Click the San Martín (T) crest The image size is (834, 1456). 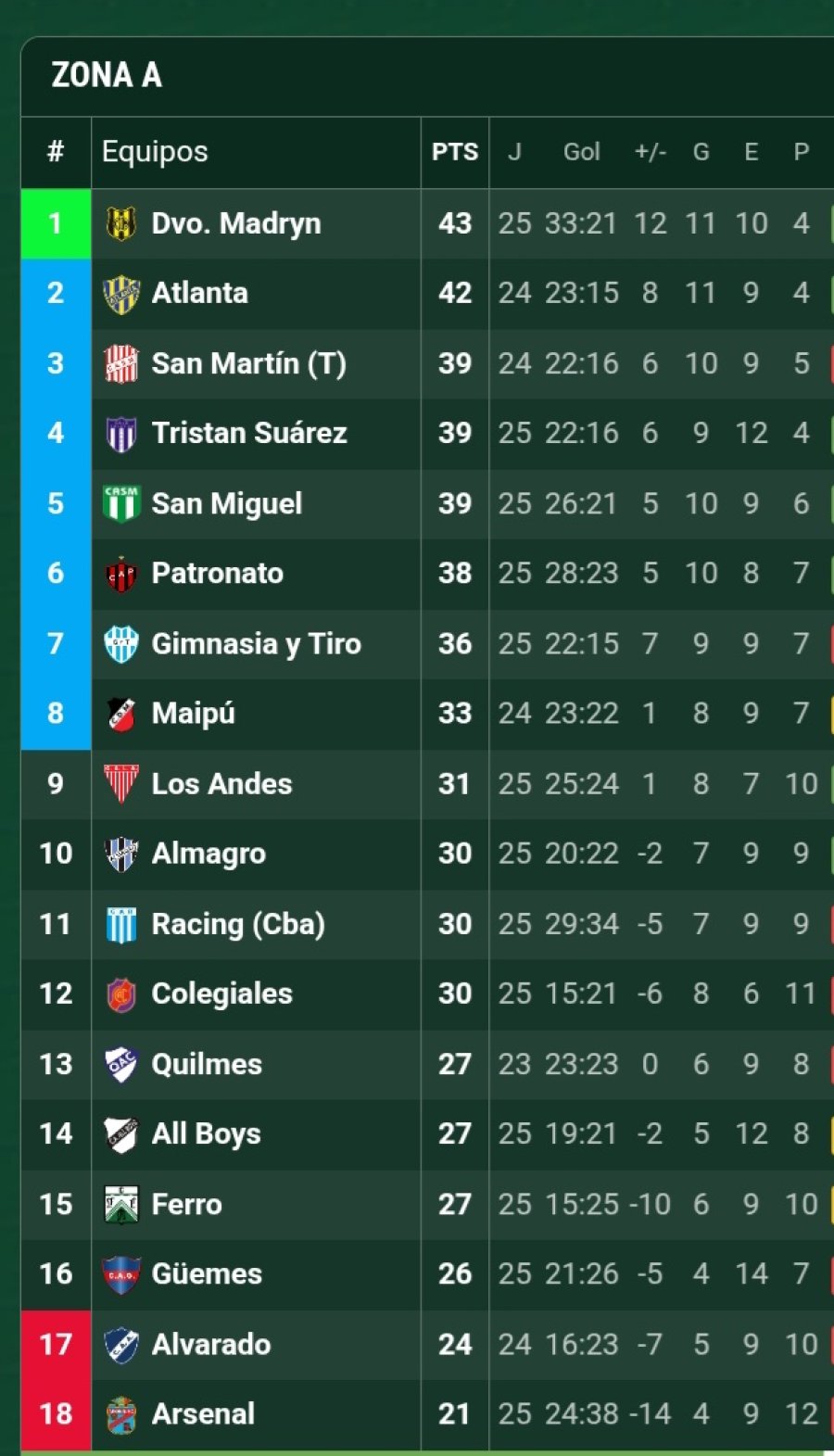[121, 363]
